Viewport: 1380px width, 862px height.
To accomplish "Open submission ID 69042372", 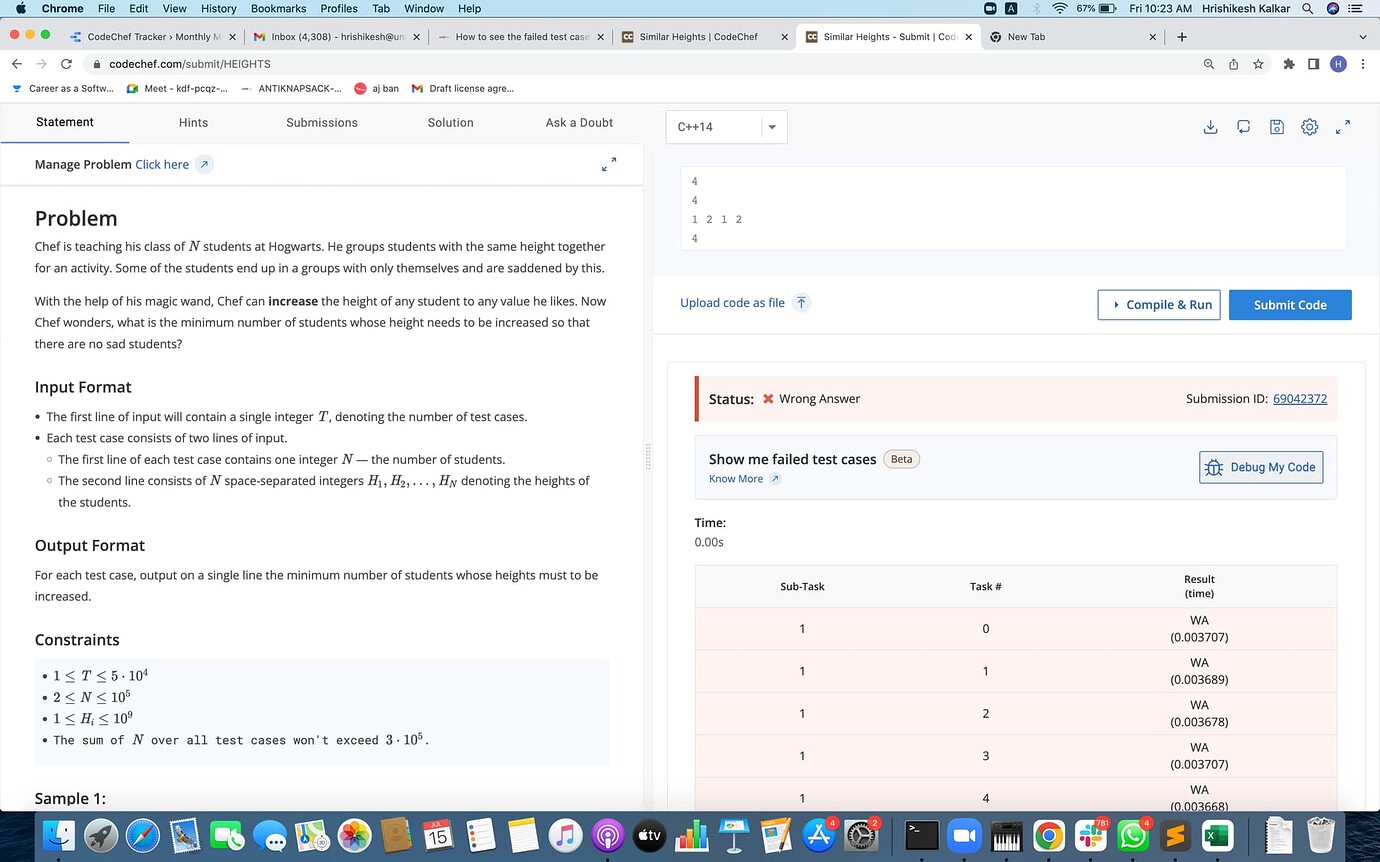I will pos(1299,398).
